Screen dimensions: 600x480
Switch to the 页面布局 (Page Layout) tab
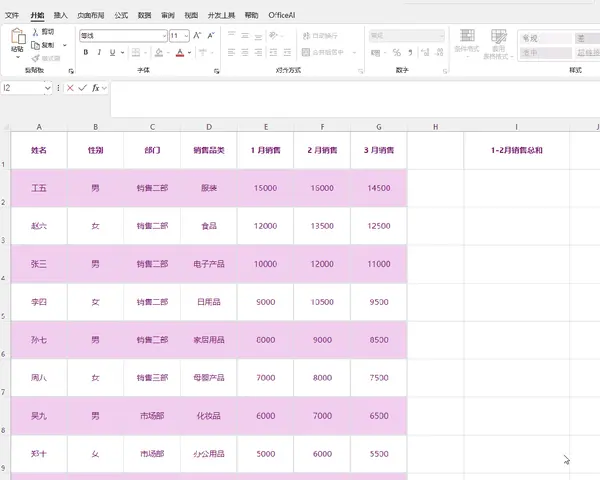(x=91, y=15)
